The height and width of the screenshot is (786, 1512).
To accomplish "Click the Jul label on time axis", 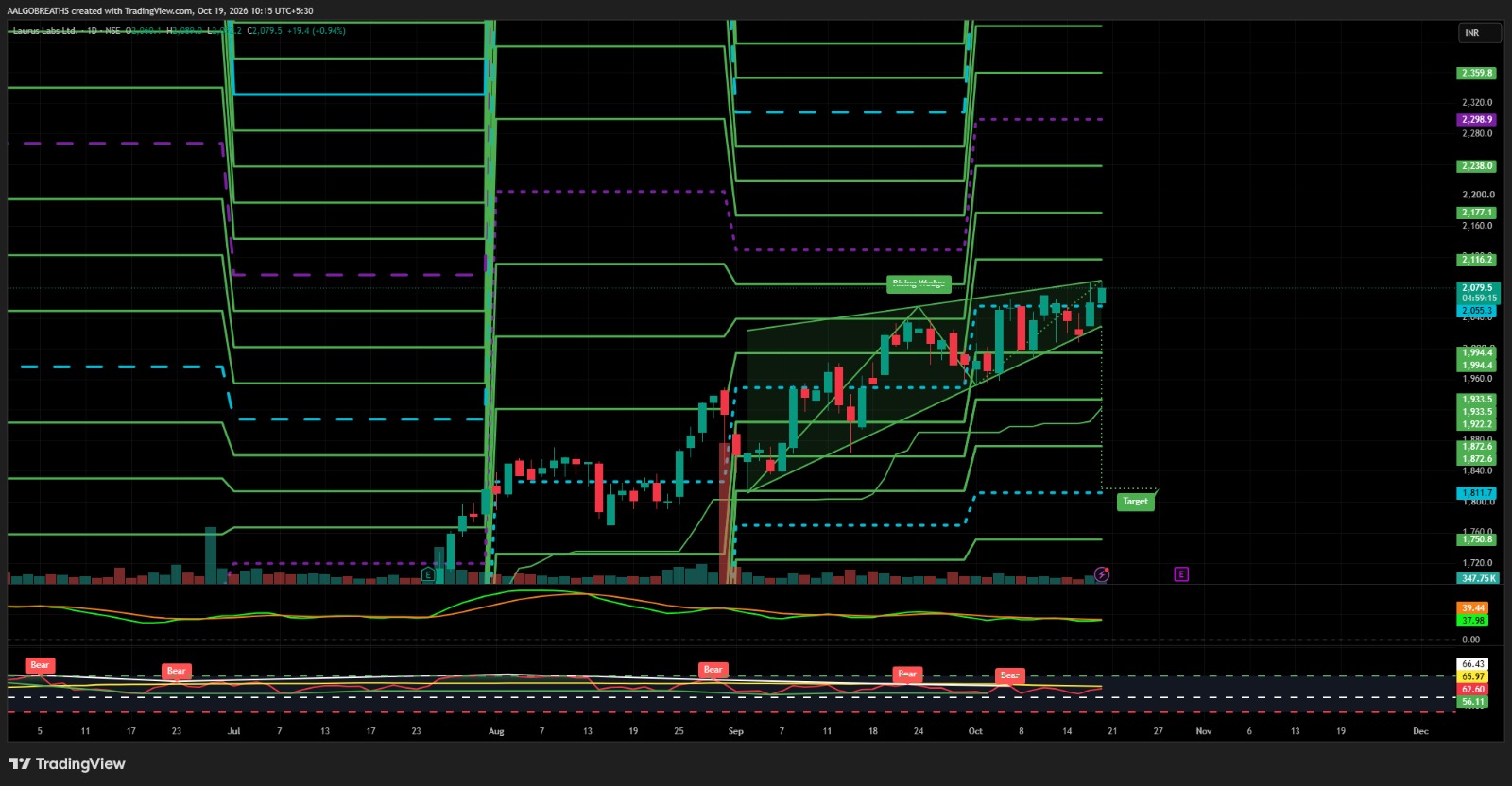I will tap(234, 731).
